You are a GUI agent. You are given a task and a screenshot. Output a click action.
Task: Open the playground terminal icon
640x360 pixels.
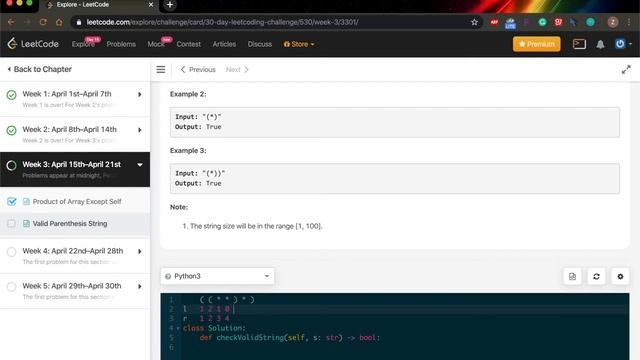pyautogui.click(x=579, y=44)
